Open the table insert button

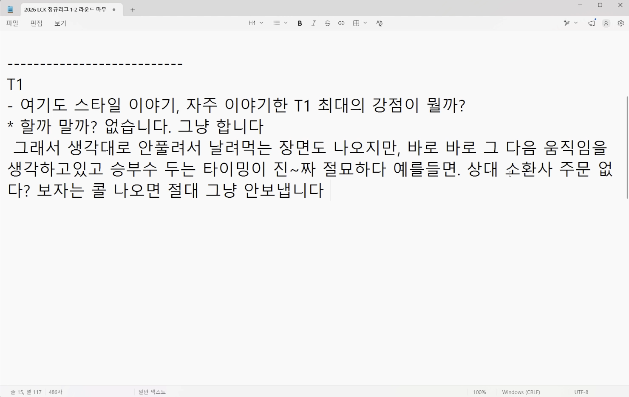click(x=356, y=23)
